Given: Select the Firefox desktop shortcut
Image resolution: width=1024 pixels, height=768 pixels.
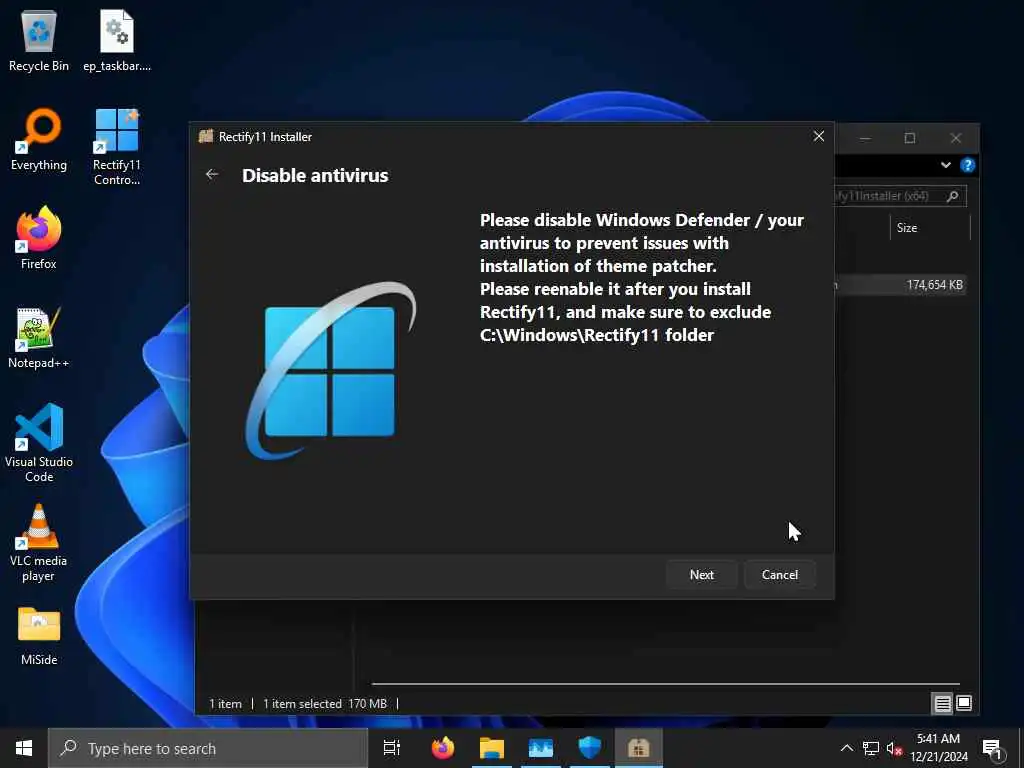Looking at the screenshot, I should 39,238.
